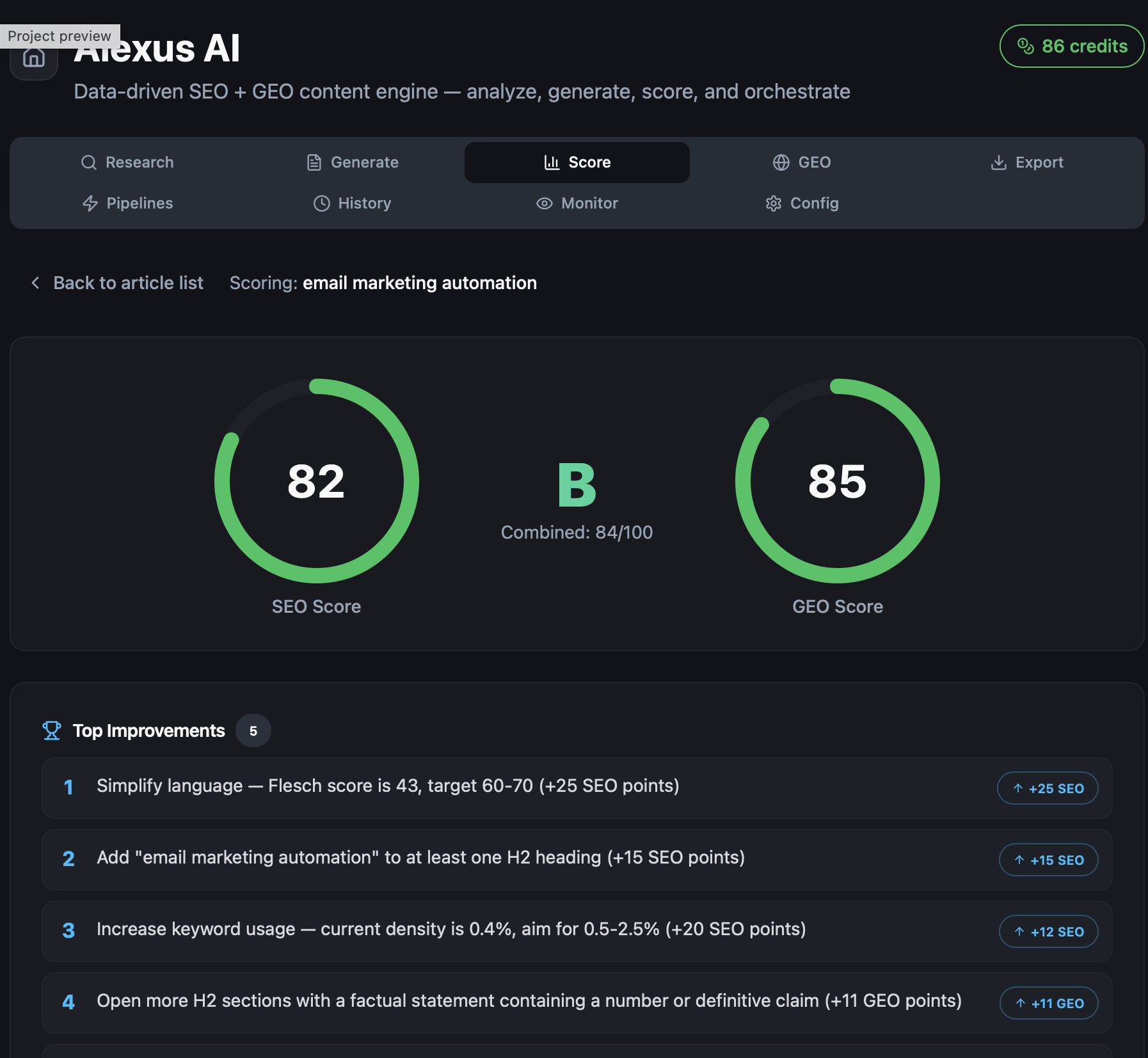Click the Research magnifier icon
Image resolution: width=1148 pixels, height=1058 pixels.
click(x=89, y=162)
